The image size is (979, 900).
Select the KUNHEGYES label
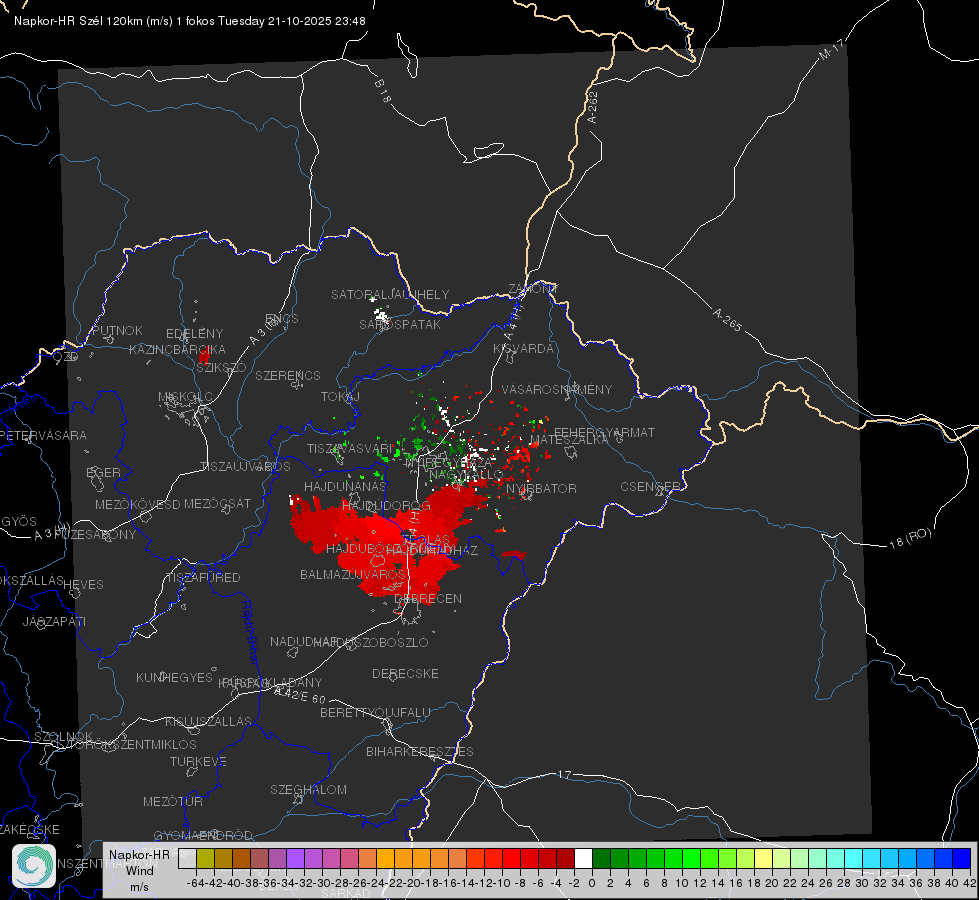(174, 678)
